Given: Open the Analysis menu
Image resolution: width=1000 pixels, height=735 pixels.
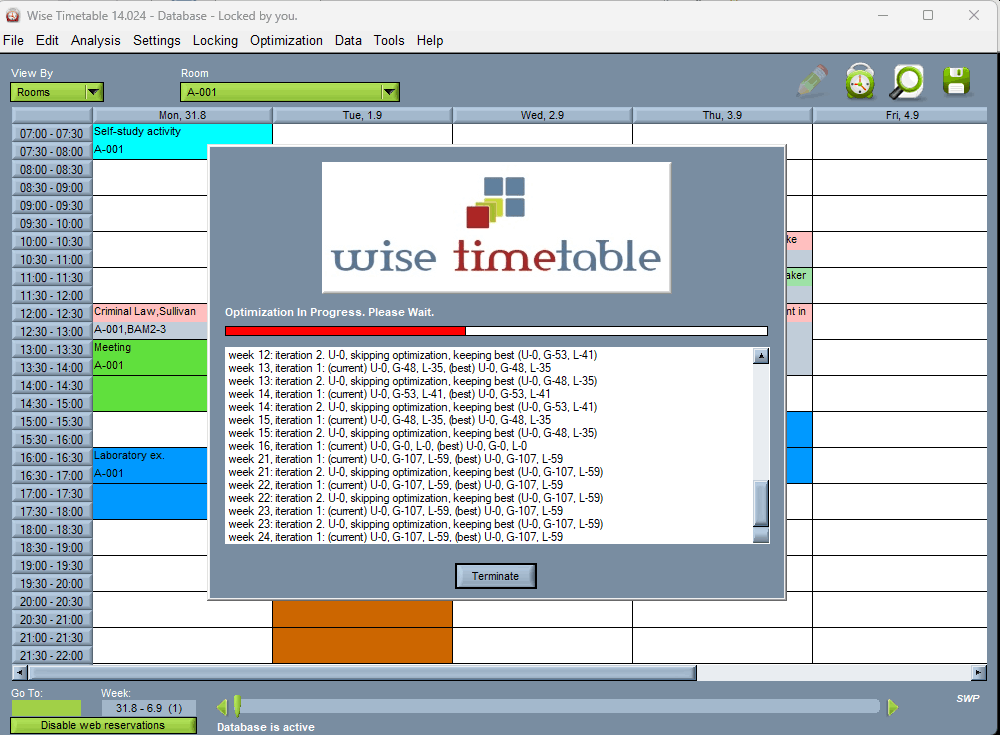Looking at the screenshot, I should pos(95,41).
